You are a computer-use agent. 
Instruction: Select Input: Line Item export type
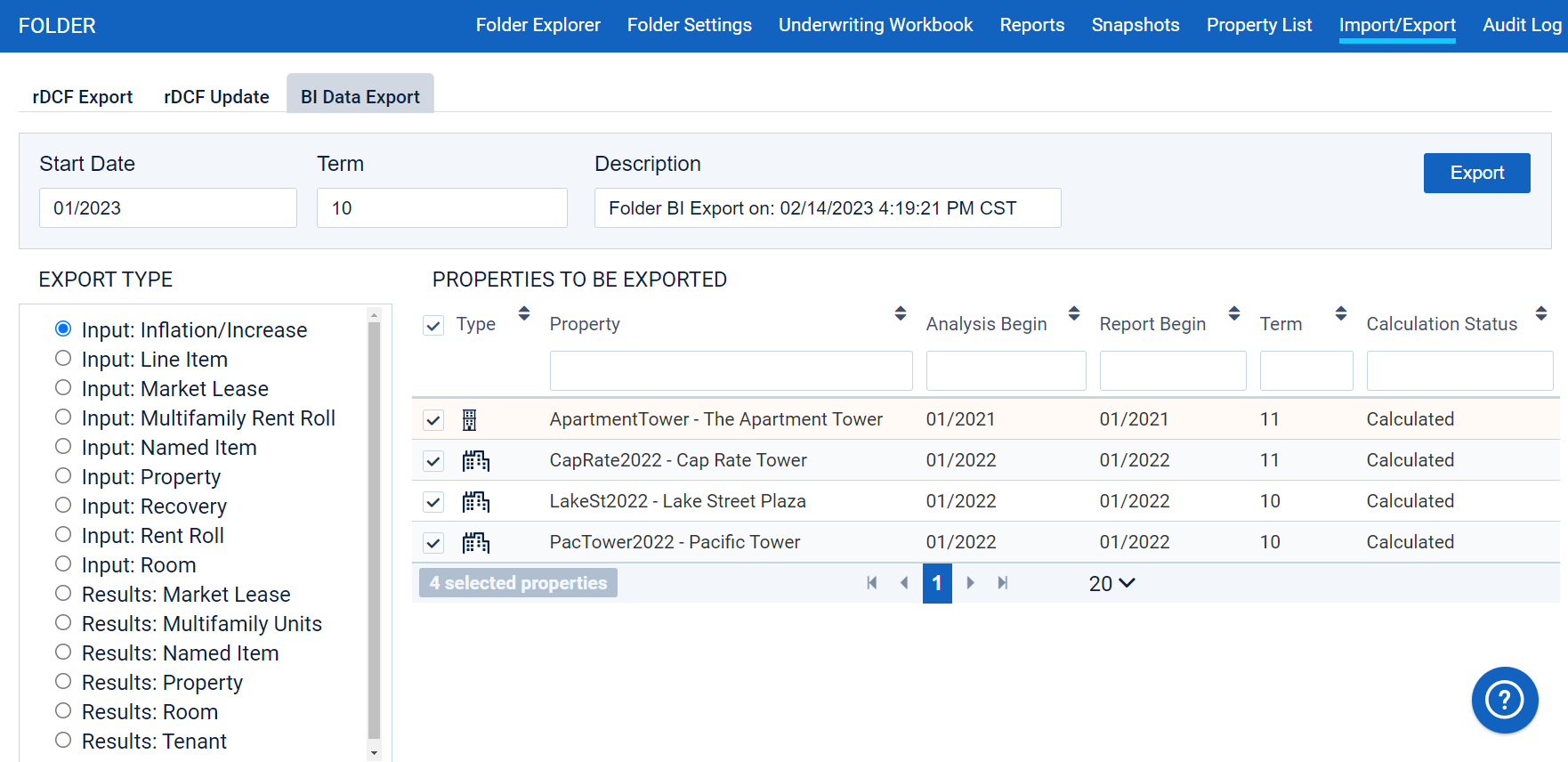click(x=63, y=358)
